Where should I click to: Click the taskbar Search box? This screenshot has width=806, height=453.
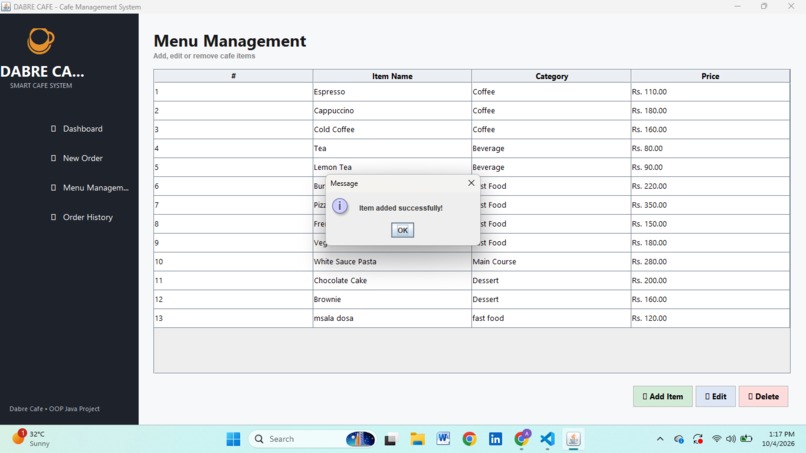point(313,439)
